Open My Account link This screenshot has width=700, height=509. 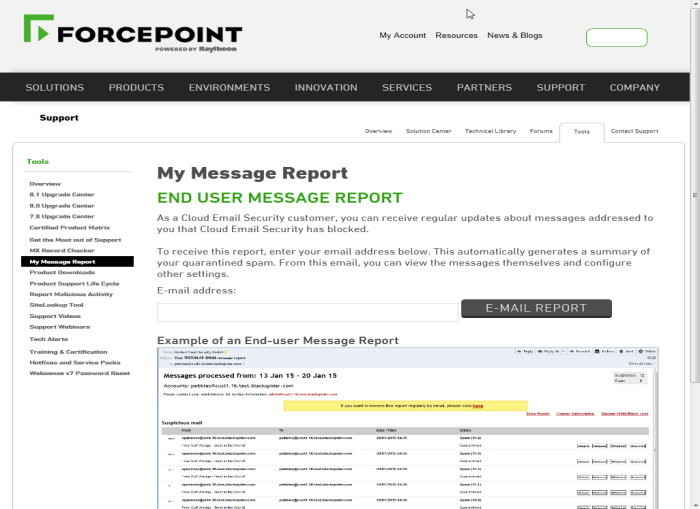tap(402, 35)
